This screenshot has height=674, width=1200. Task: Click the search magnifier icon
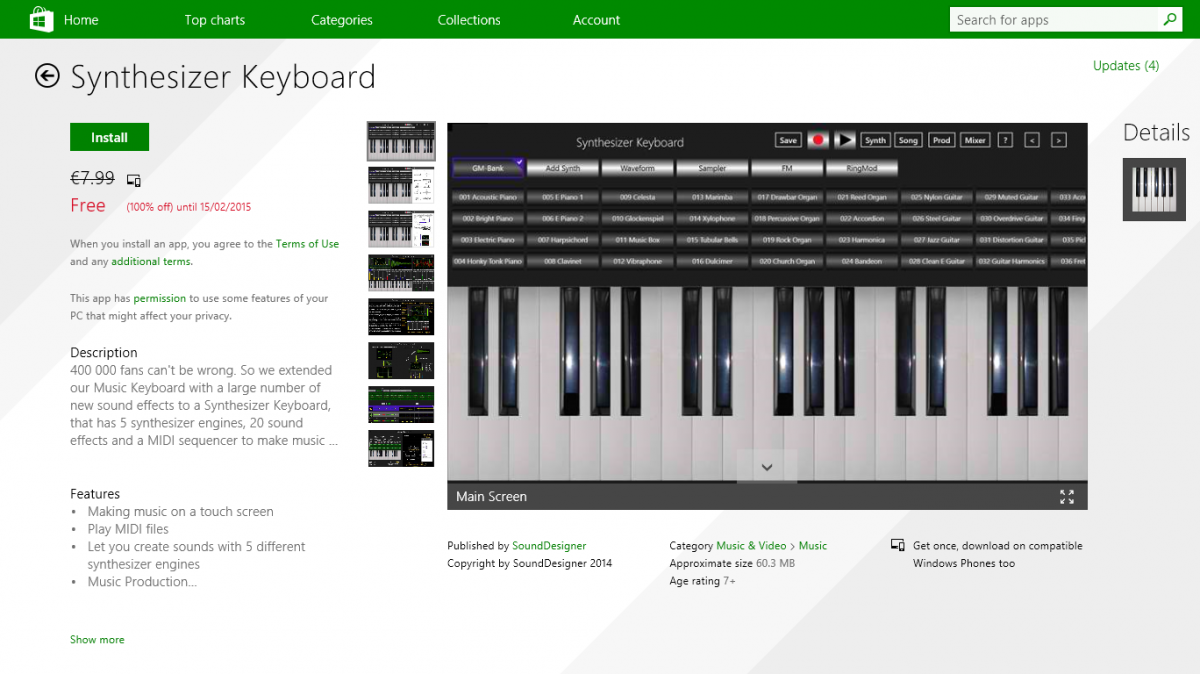(1170, 19)
